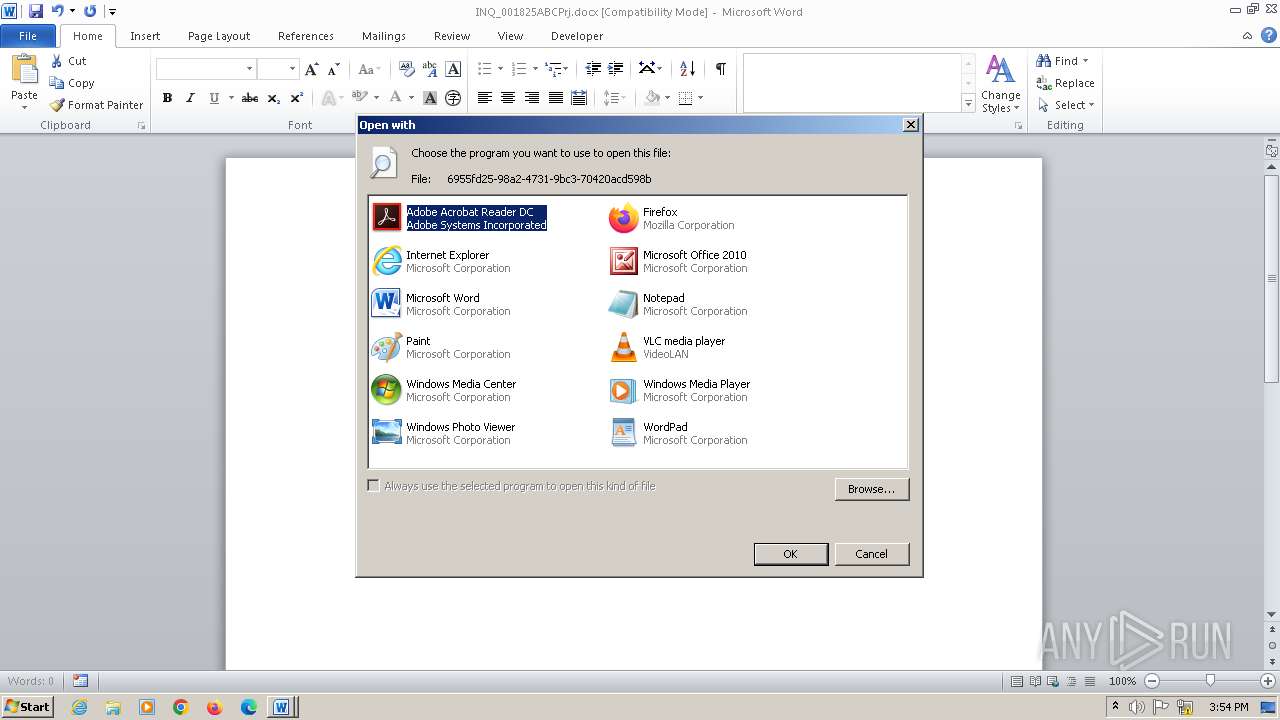Click the Shrink Font icon
Viewport: 1280px width, 720px height.
point(334,69)
